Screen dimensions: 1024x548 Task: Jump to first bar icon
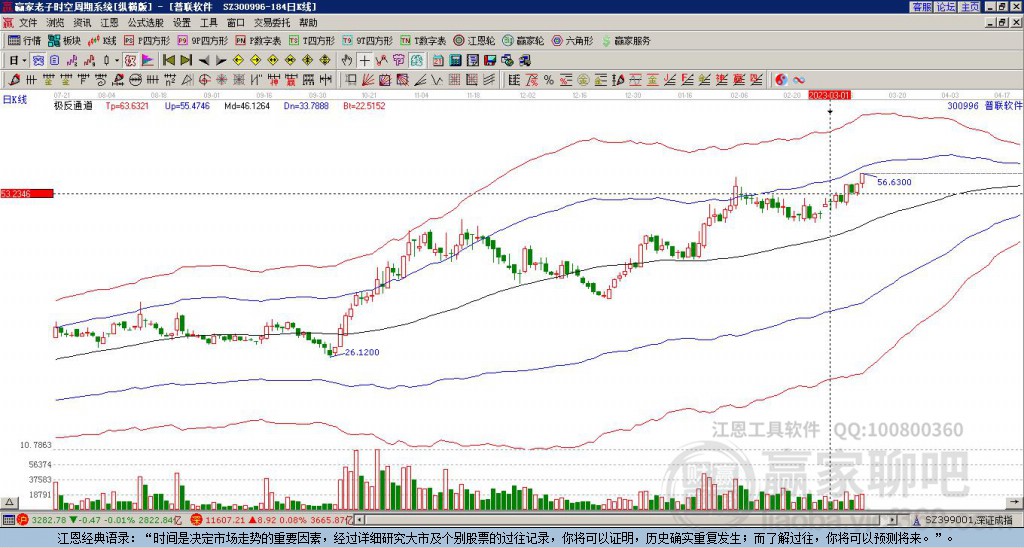168,61
